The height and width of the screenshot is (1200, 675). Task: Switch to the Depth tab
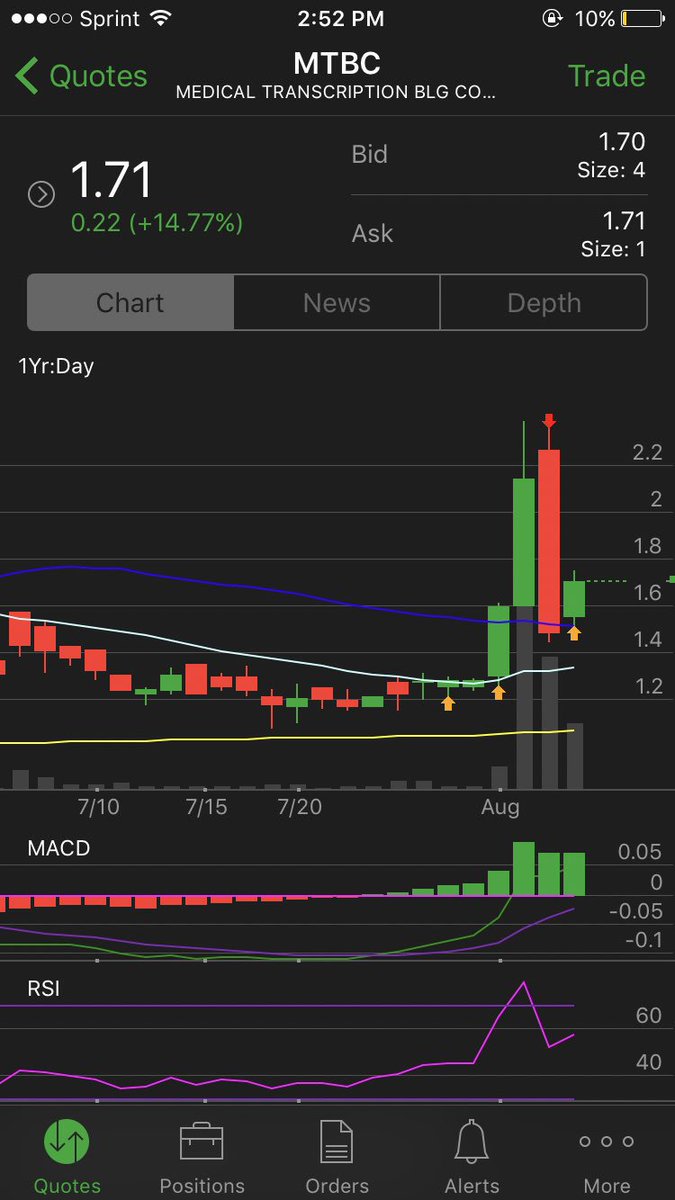544,303
